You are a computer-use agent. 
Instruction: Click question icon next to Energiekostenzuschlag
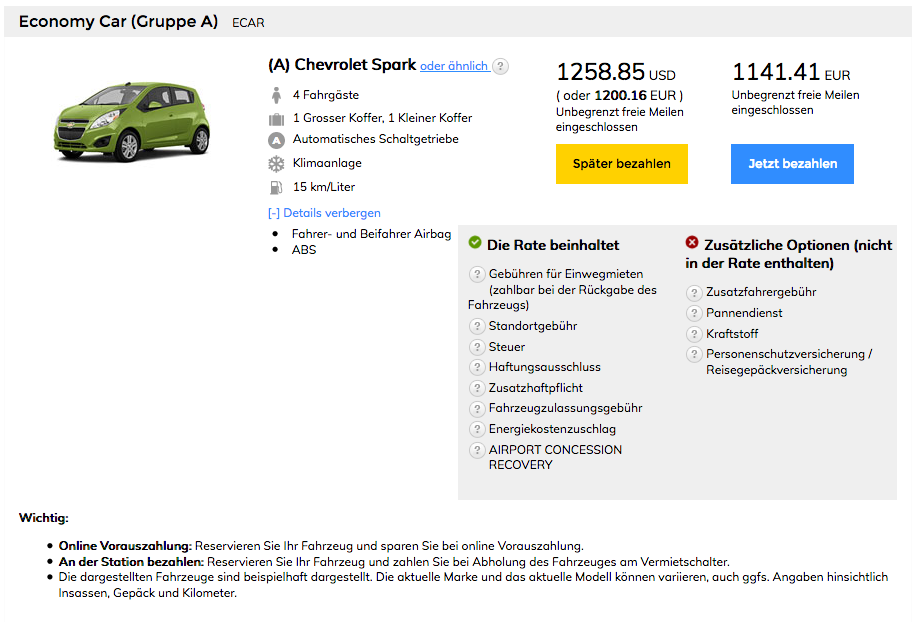pyautogui.click(x=477, y=429)
